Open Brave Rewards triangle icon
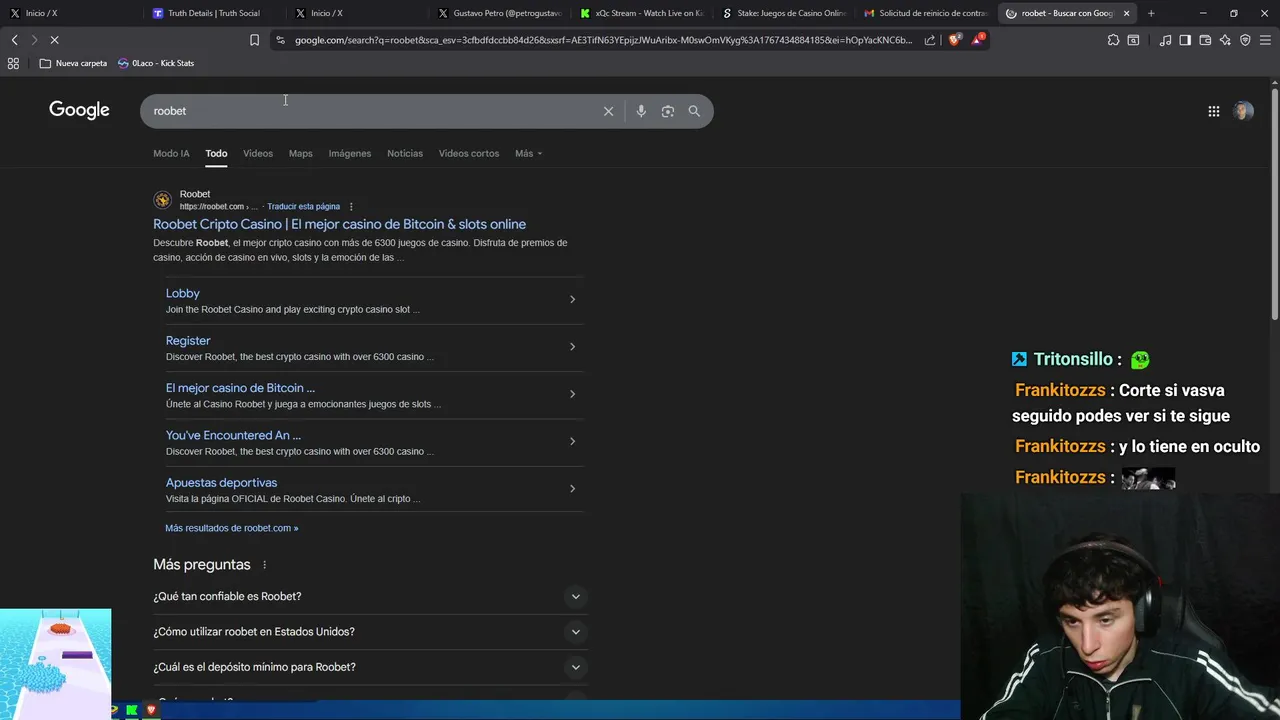The image size is (1280, 720). point(978,40)
